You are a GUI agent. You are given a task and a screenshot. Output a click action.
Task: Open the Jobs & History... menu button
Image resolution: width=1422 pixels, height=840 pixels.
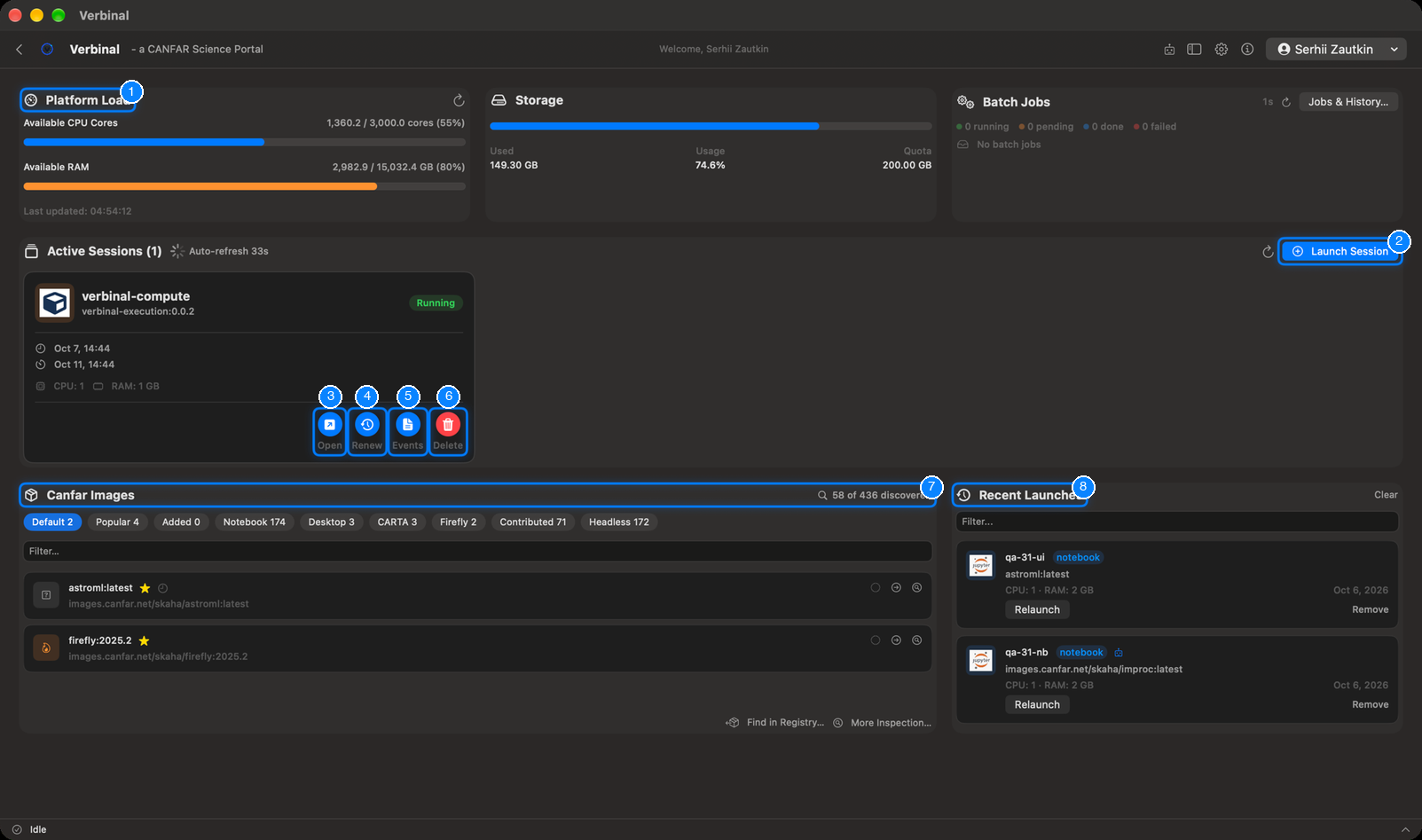tap(1348, 102)
